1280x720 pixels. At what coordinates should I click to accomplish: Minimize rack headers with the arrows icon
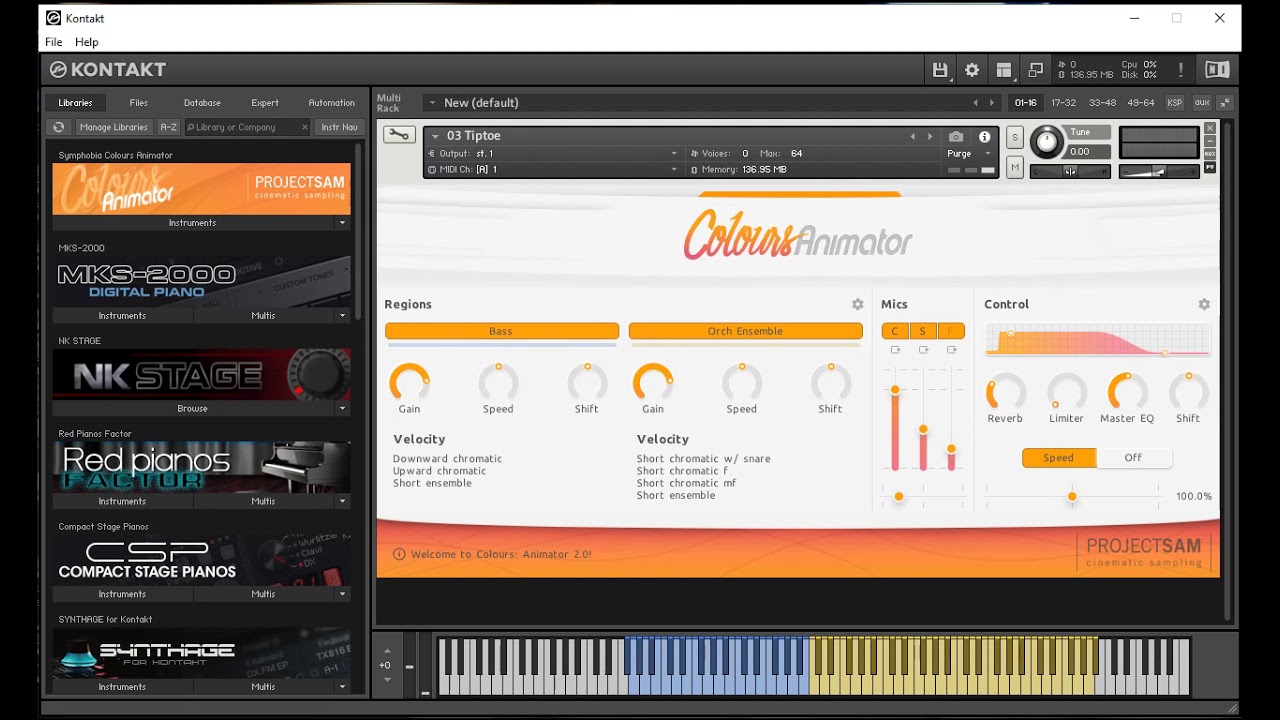point(1225,102)
